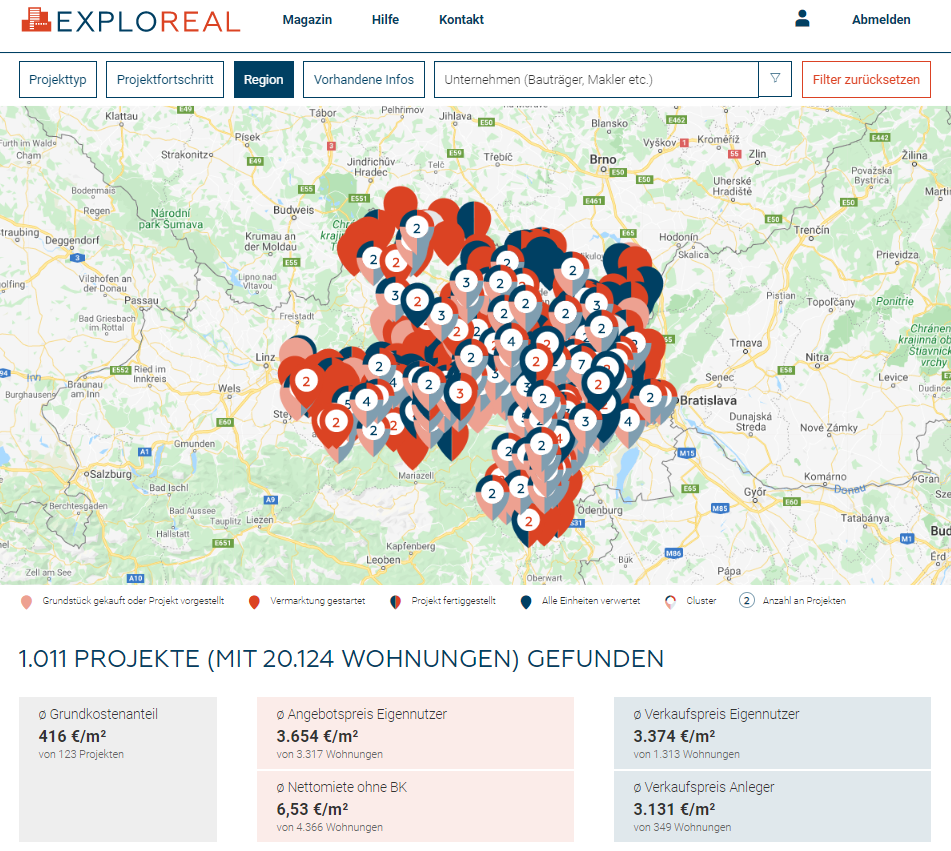
Task: Click the Exploreal logo
Action: 131,20
